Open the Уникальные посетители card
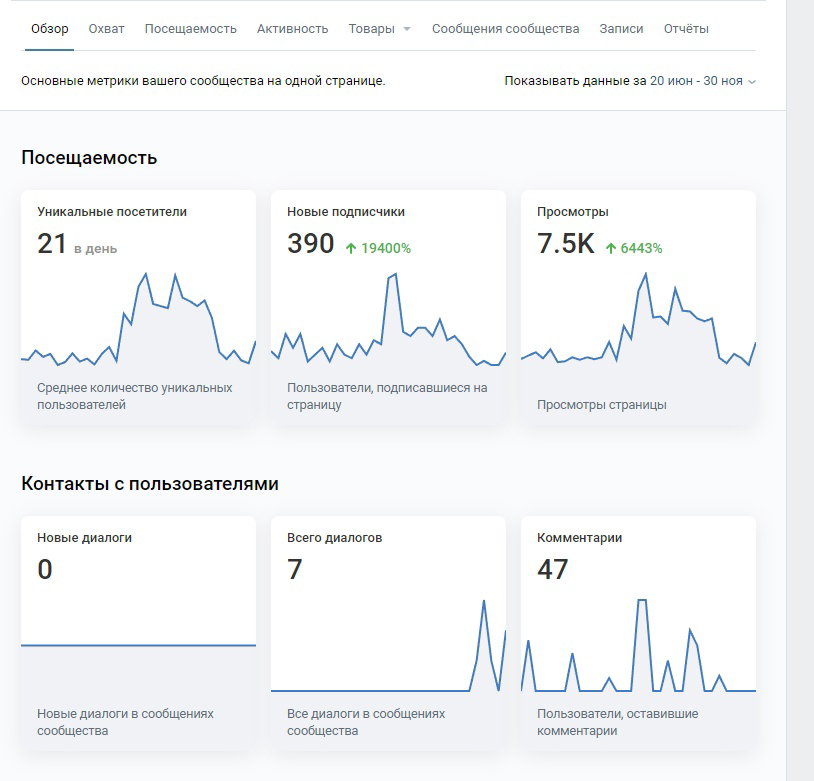 [x=139, y=308]
